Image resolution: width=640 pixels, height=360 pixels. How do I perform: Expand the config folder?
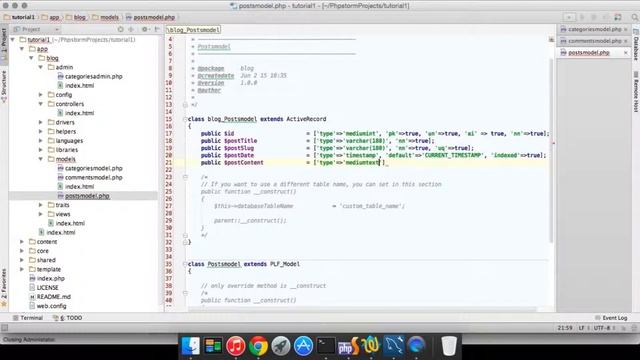click(41, 95)
